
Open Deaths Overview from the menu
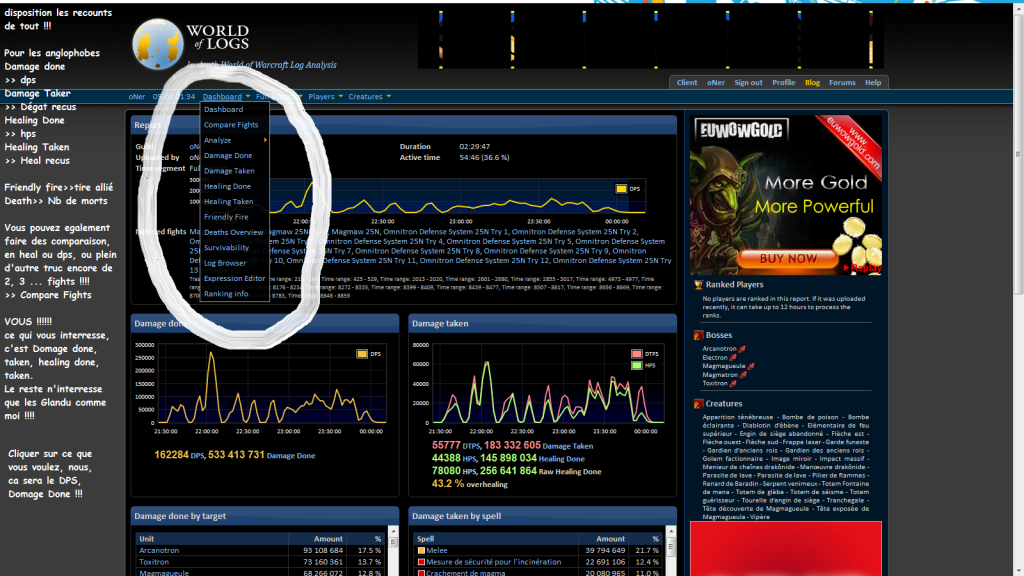[x=233, y=232]
